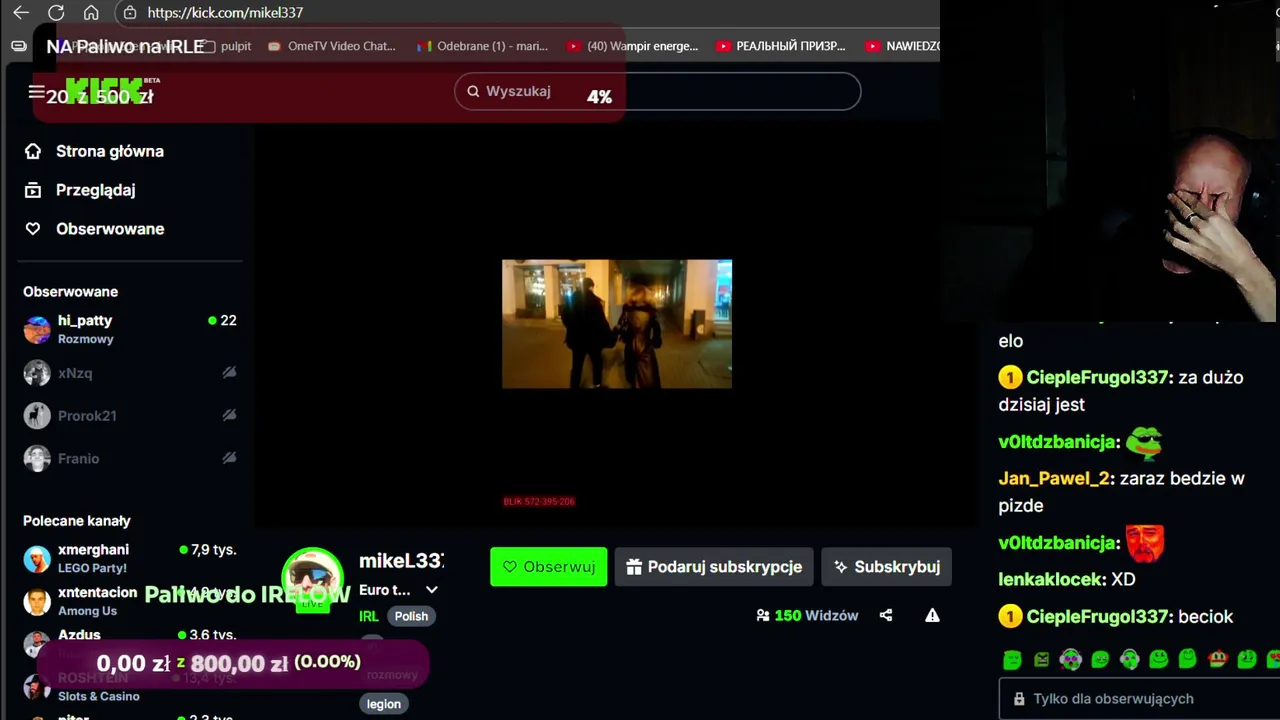Click the share icon
The width and height of the screenshot is (1280, 720).
(886, 616)
